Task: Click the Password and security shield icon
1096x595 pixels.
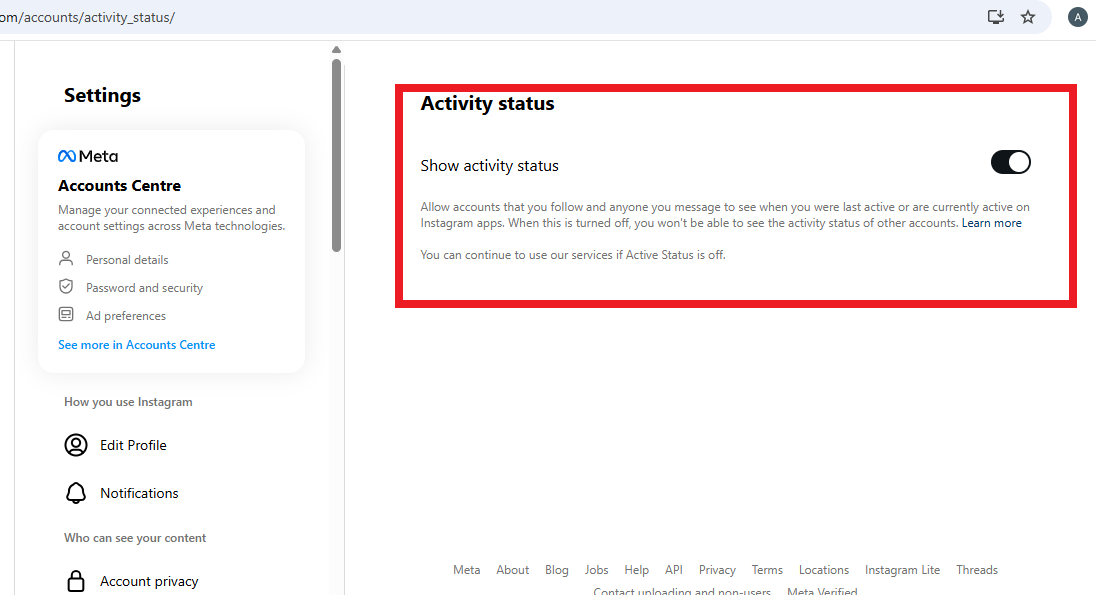Action: tap(66, 287)
